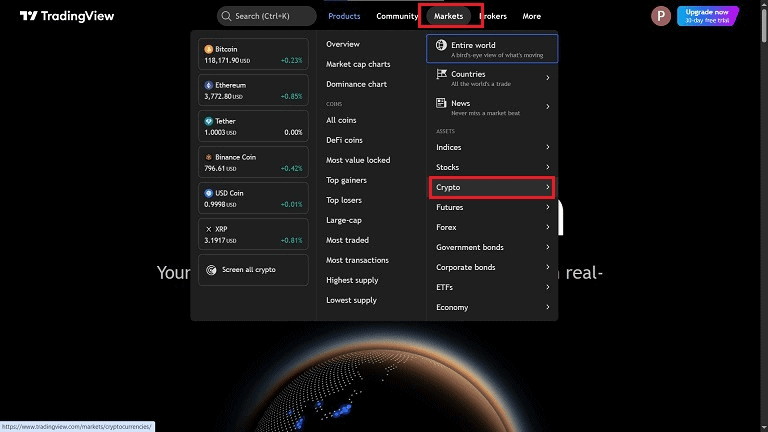Click the Ethereum coin icon
The image size is (768, 432).
(x=209, y=85)
